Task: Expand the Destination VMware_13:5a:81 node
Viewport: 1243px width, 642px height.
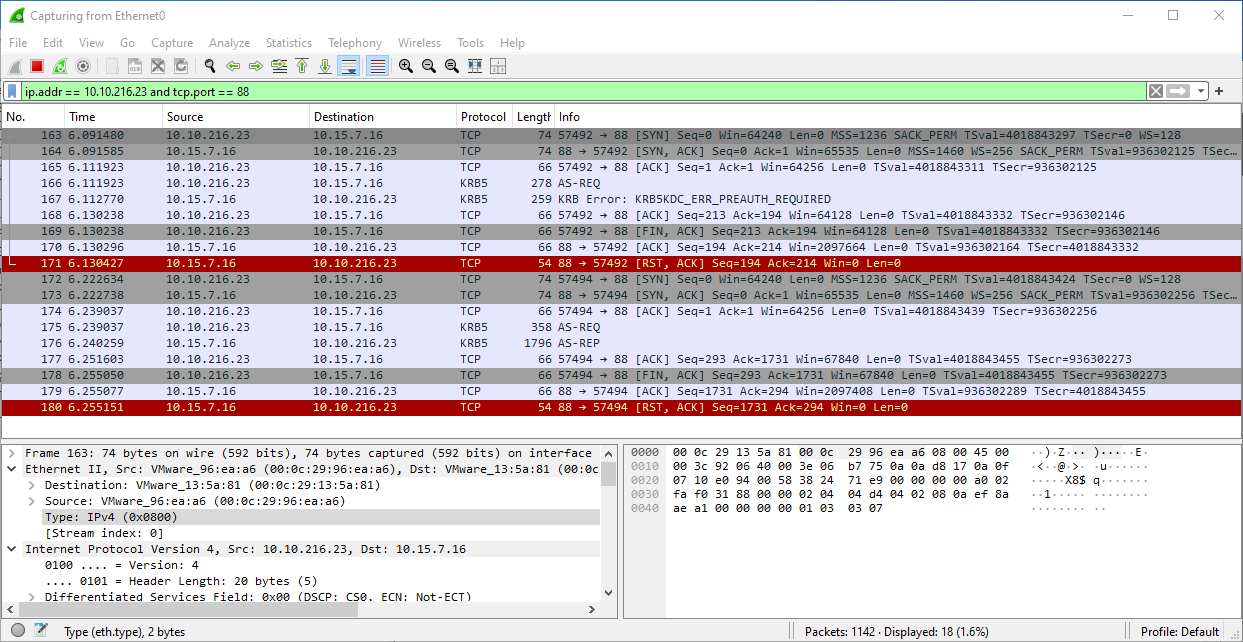Action: (x=33, y=485)
